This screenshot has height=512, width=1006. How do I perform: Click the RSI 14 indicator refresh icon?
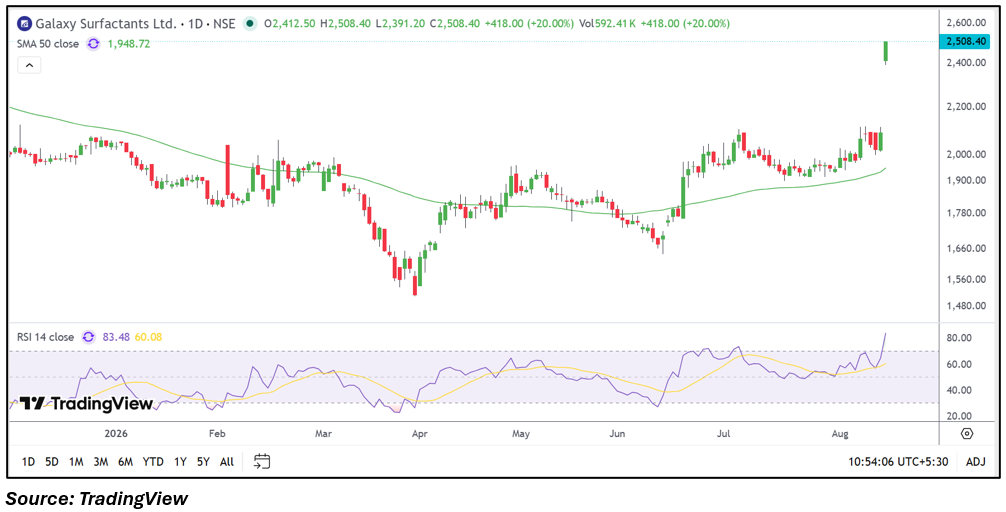tap(89, 337)
